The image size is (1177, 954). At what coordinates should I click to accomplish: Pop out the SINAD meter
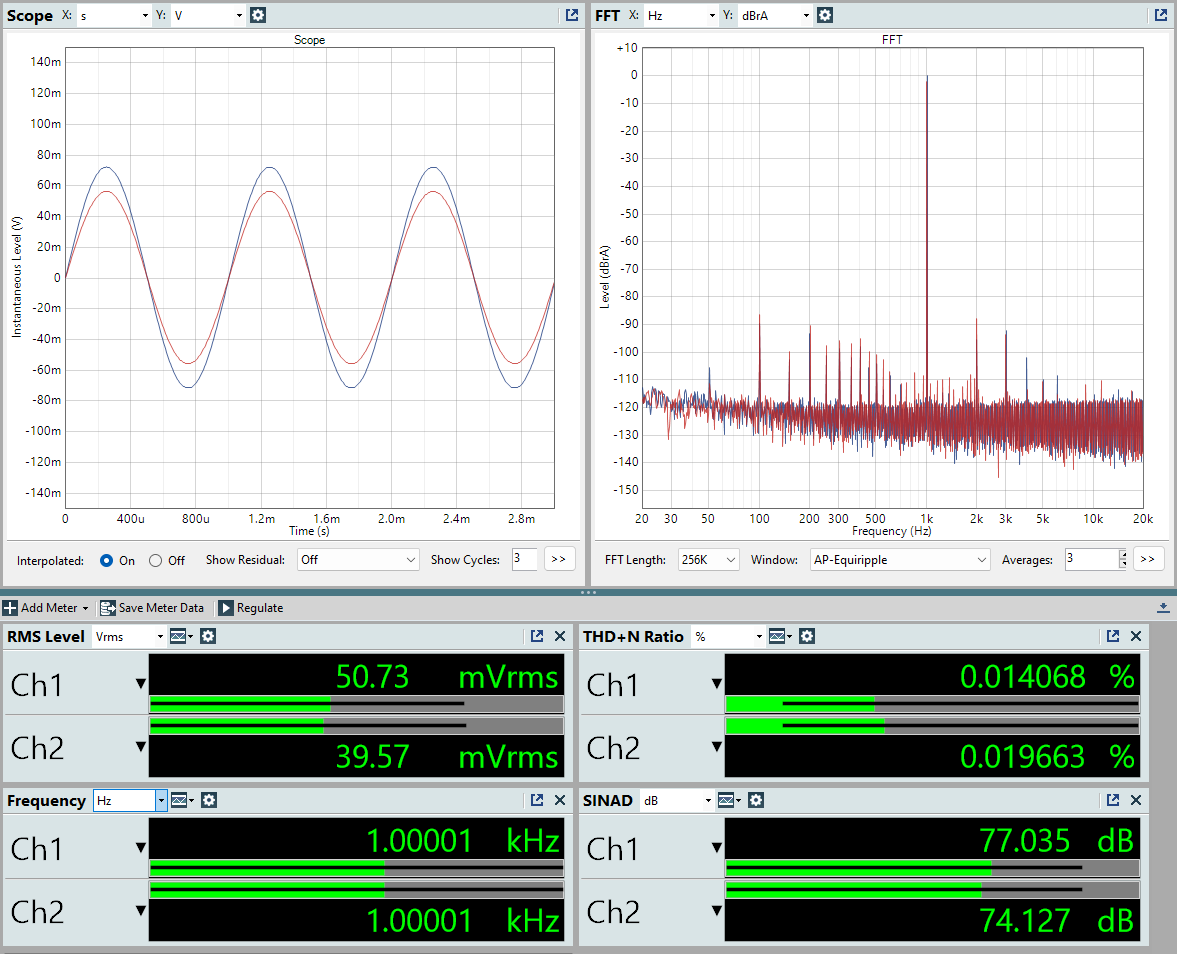click(x=1112, y=800)
